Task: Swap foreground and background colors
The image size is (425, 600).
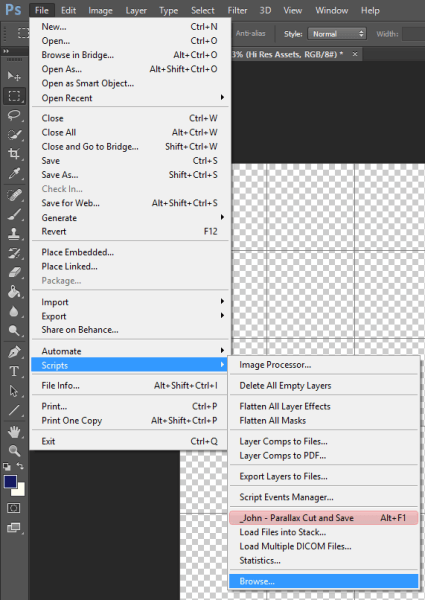Action: pos(20,466)
